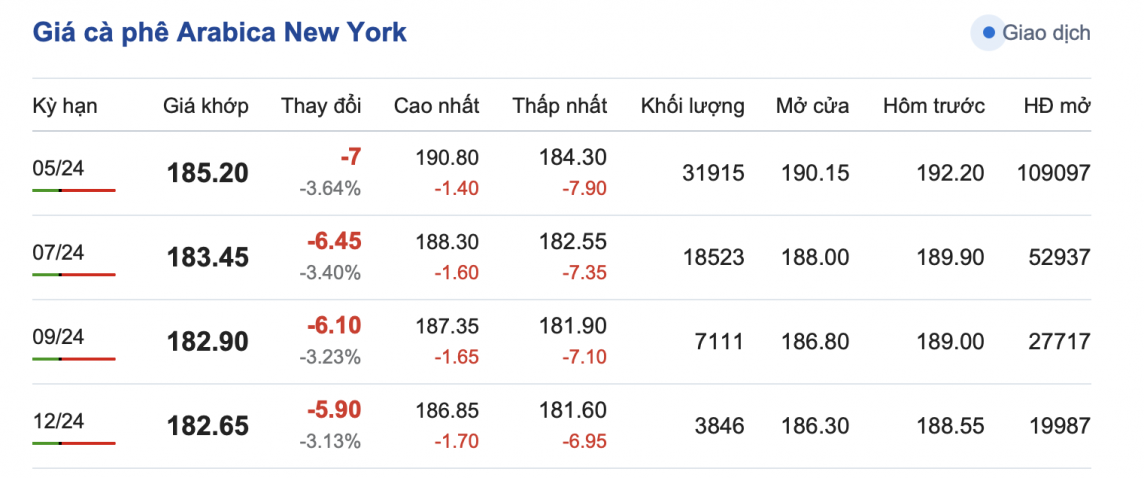Click the Thay đổi column header
The image size is (1144, 478).
click(321, 105)
